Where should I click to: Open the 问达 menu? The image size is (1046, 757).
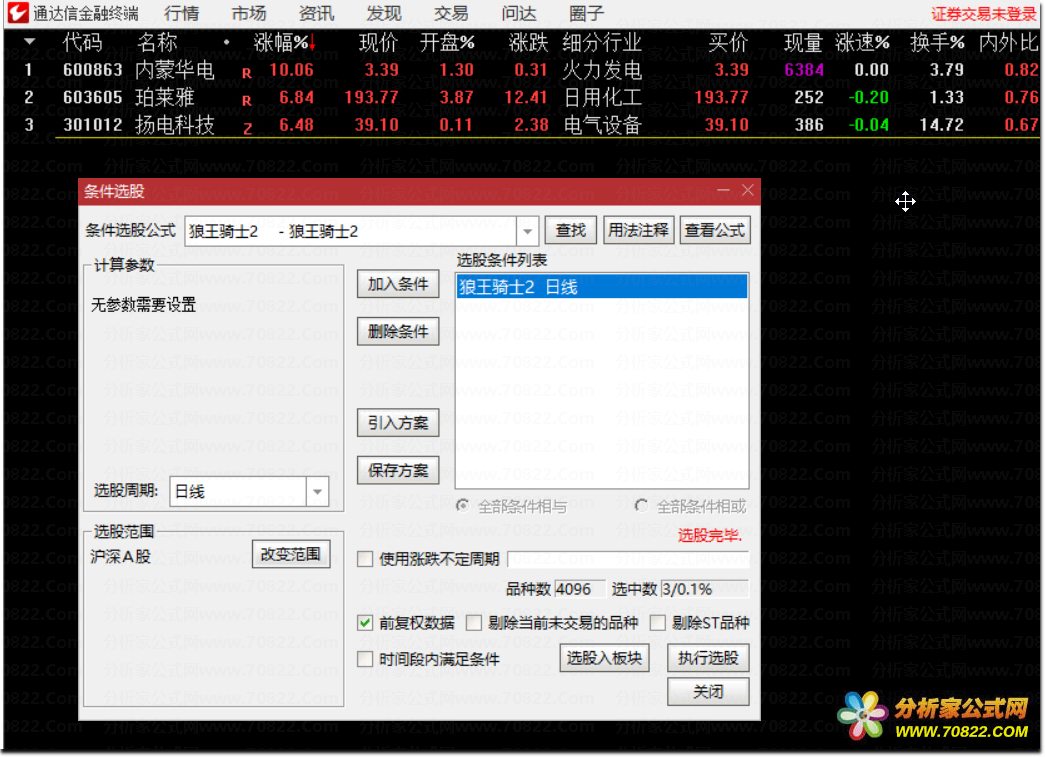coord(518,13)
